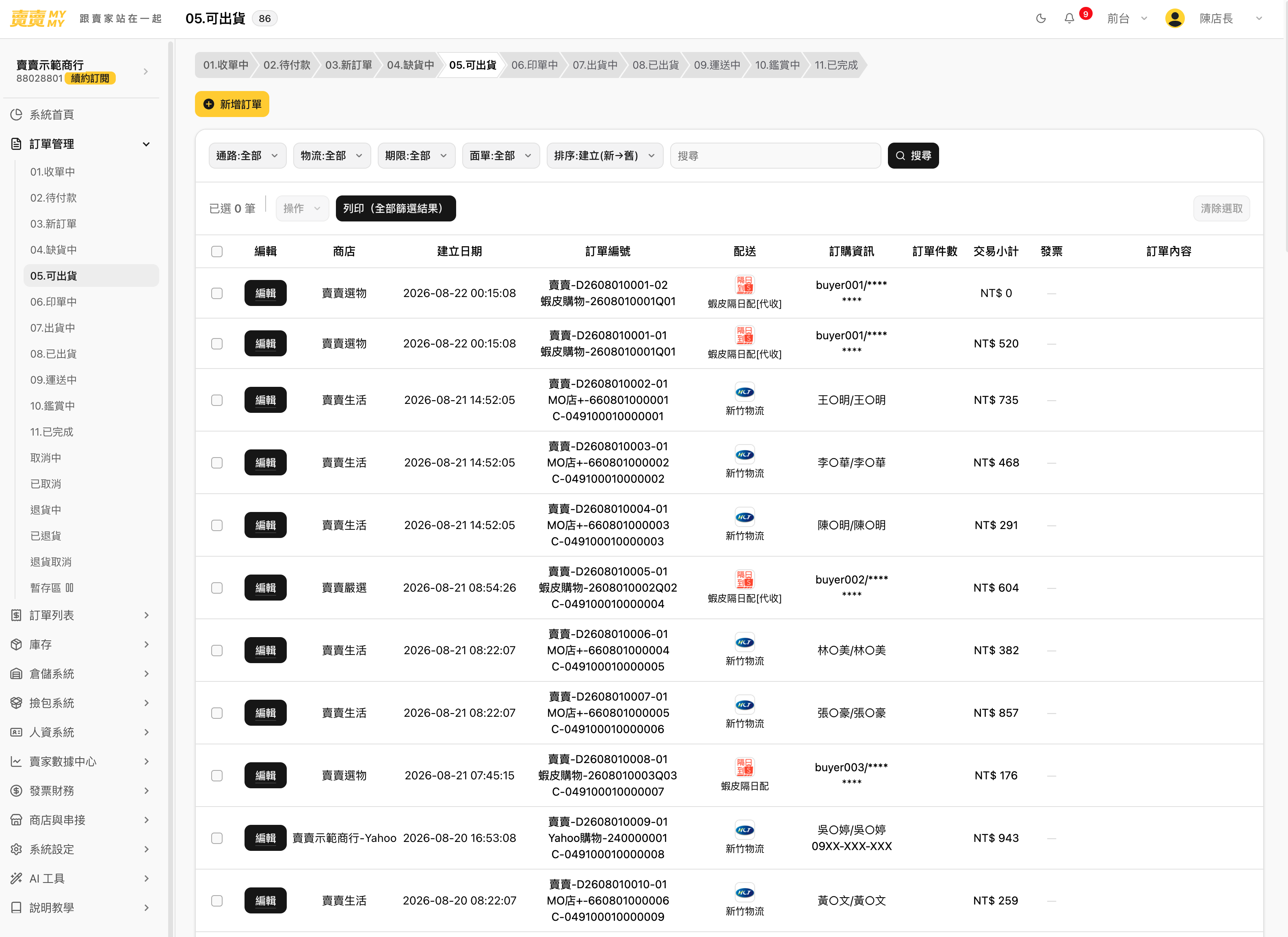
Task: Click the 賣賣示範商行 store selector arrow
Action: [x=146, y=72]
